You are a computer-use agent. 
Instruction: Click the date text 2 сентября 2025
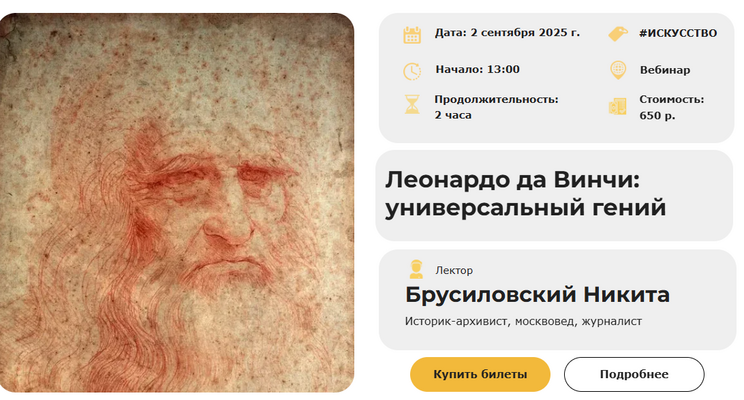(525, 33)
